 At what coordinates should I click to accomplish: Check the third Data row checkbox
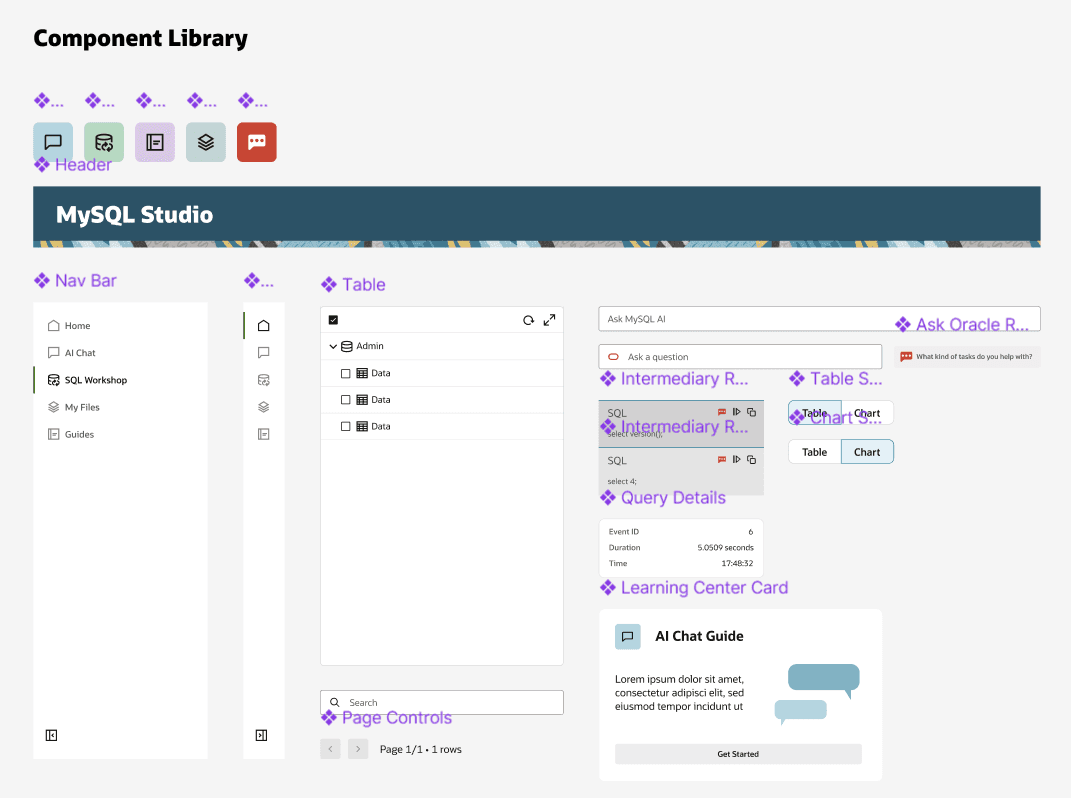[x=346, y=426]
